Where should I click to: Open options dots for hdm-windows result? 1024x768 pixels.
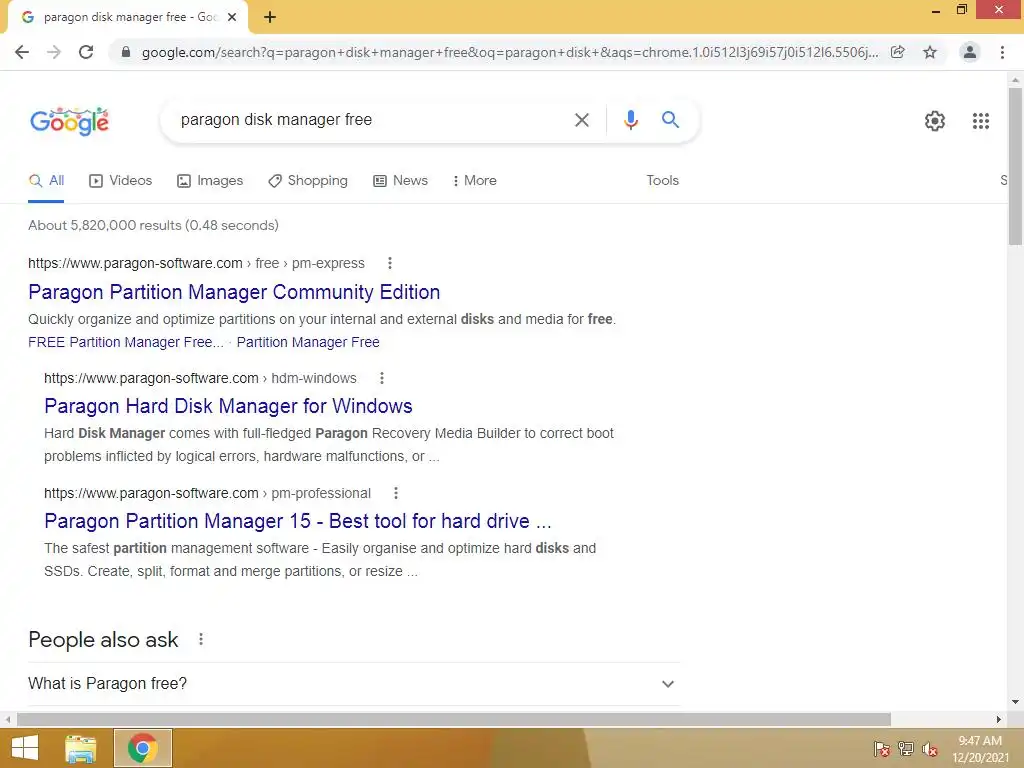point(382,378)
